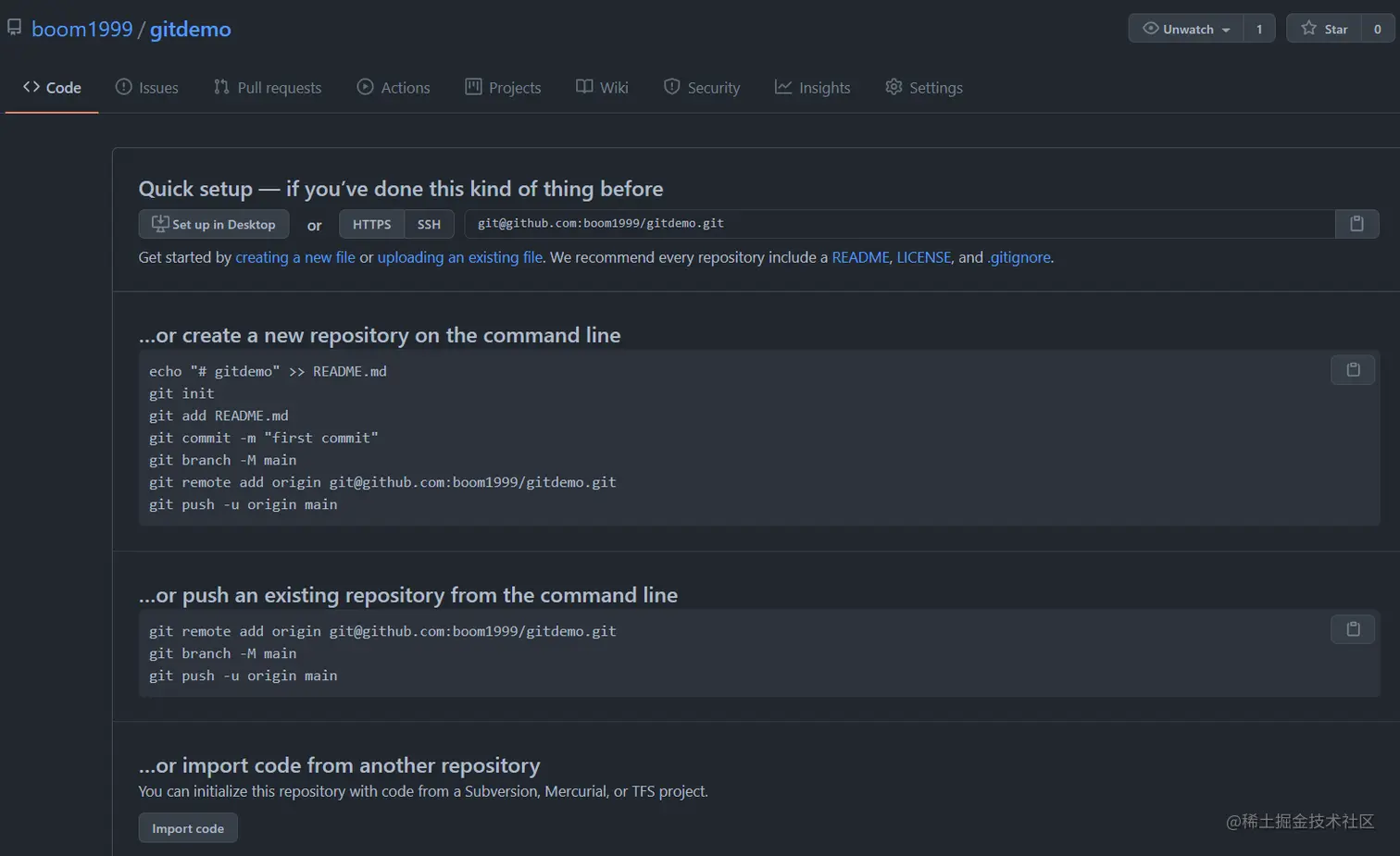Click the repository icon beside boom1999
Image resolution: width=1400 pixels, height=856 pixels.
tap(14, 28)
